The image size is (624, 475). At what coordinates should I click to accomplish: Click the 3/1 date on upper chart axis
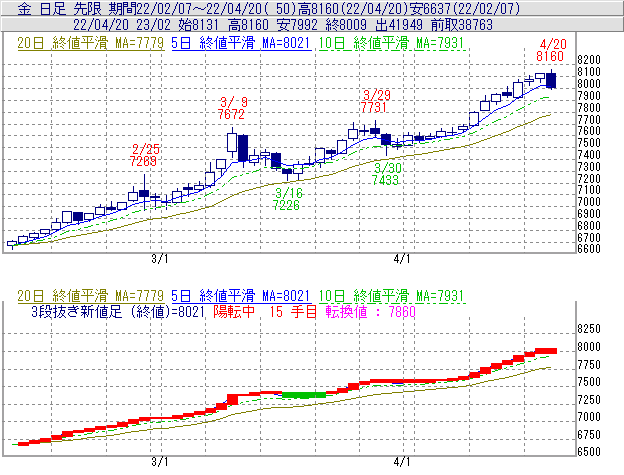pyautogui.click(x=160, y=259)
